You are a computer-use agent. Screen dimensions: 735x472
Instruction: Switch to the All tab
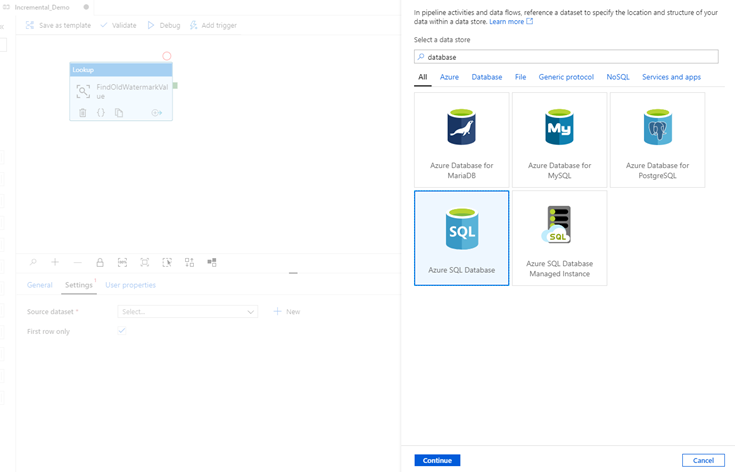point(422,77)
